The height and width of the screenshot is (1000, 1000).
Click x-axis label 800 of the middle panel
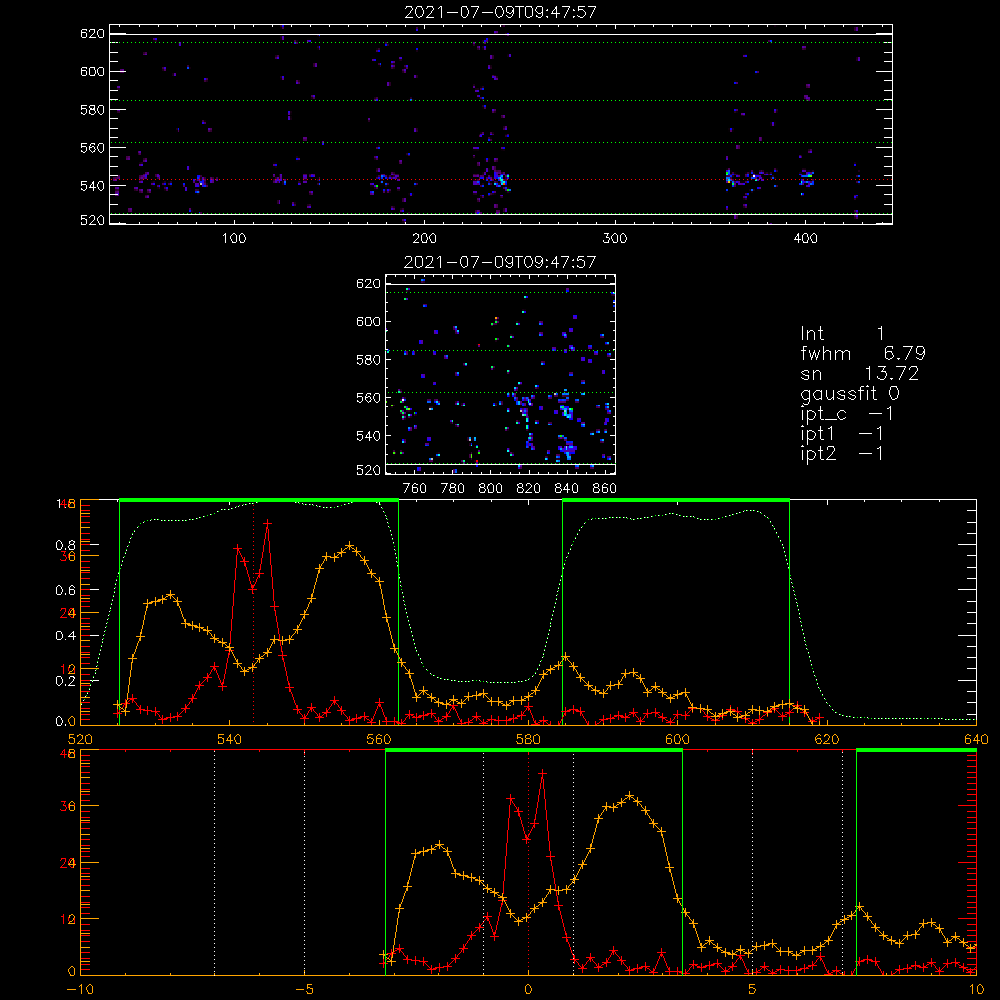(490, 489)
